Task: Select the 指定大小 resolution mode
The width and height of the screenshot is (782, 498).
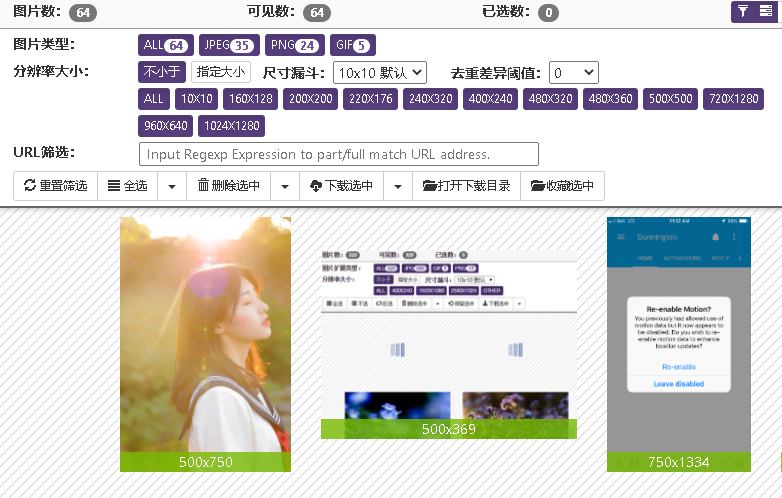Action: click(221, 72)
